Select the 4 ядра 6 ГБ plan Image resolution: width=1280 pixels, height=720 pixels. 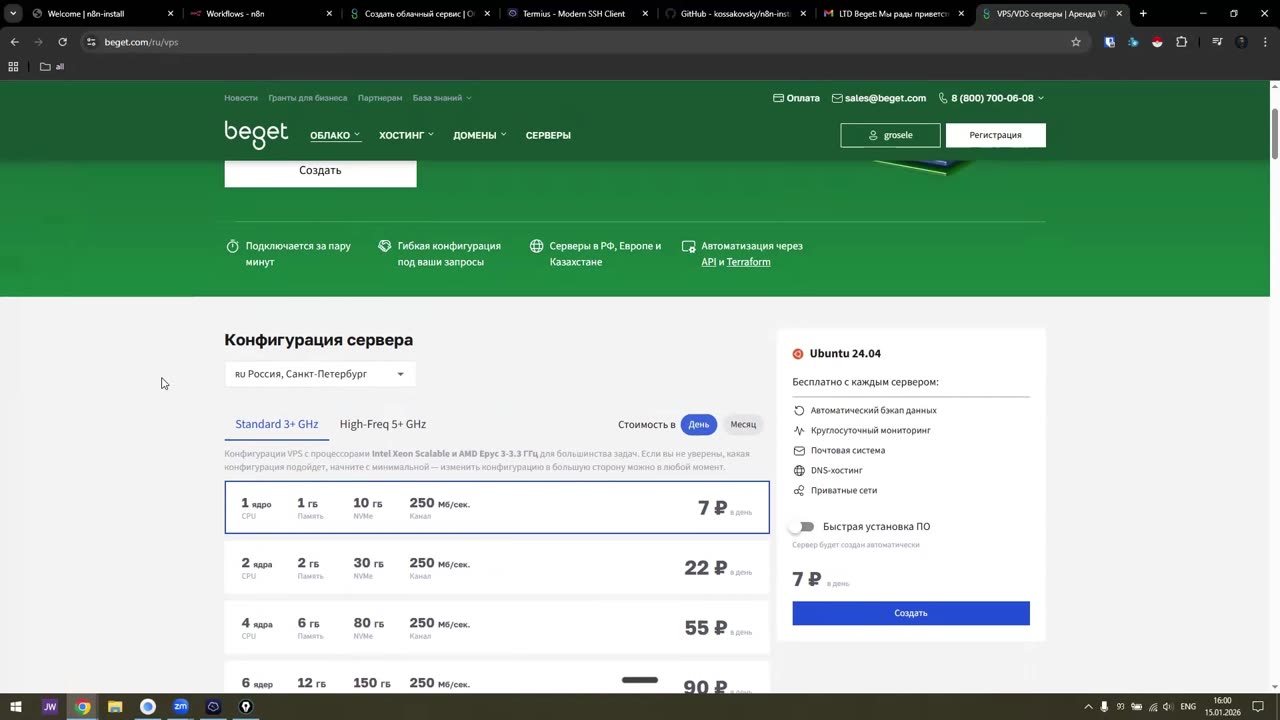click(x=497, y=627)
